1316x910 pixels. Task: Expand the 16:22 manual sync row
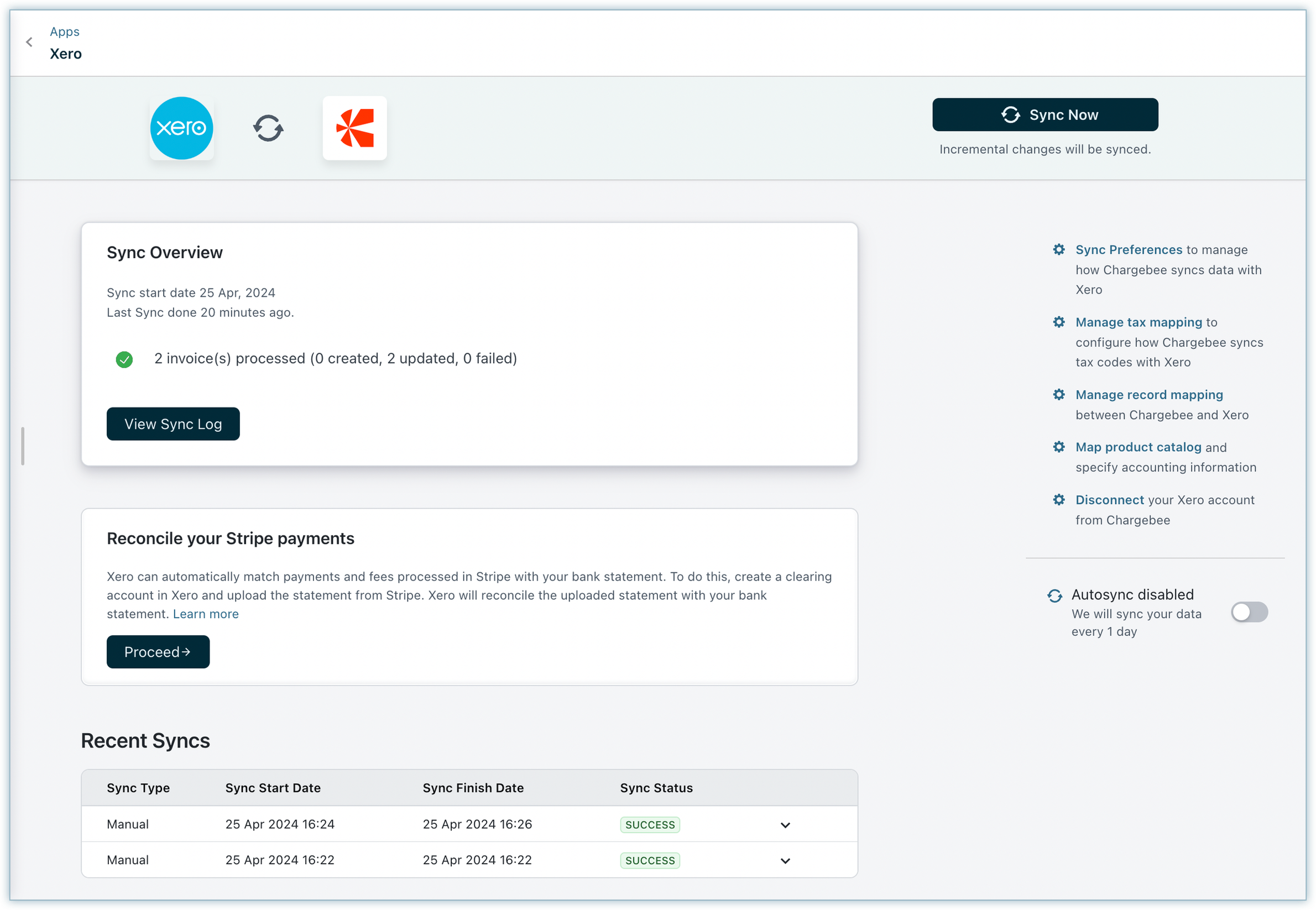click(x=785, y=861)
